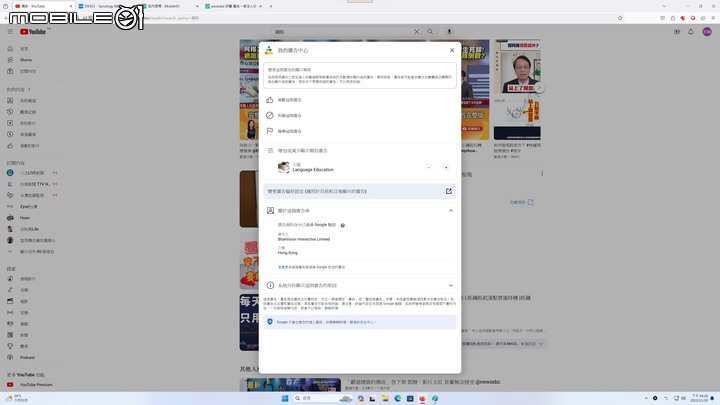
Task: Click the help icon beside Google verification
Action: coord(343,225)
